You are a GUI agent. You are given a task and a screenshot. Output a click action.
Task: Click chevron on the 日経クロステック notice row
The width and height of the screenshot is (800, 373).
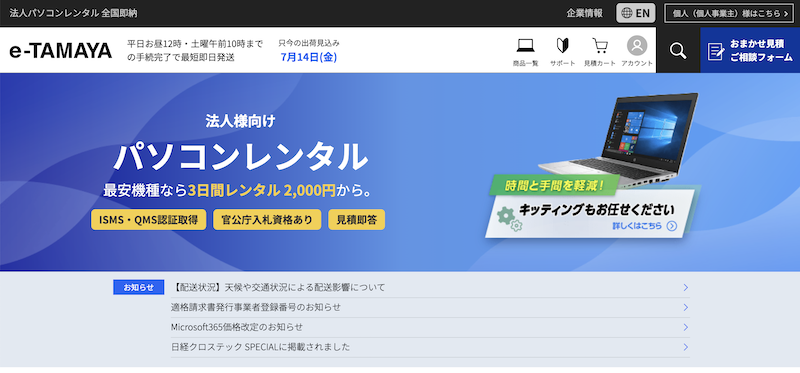tap(686, 347)
